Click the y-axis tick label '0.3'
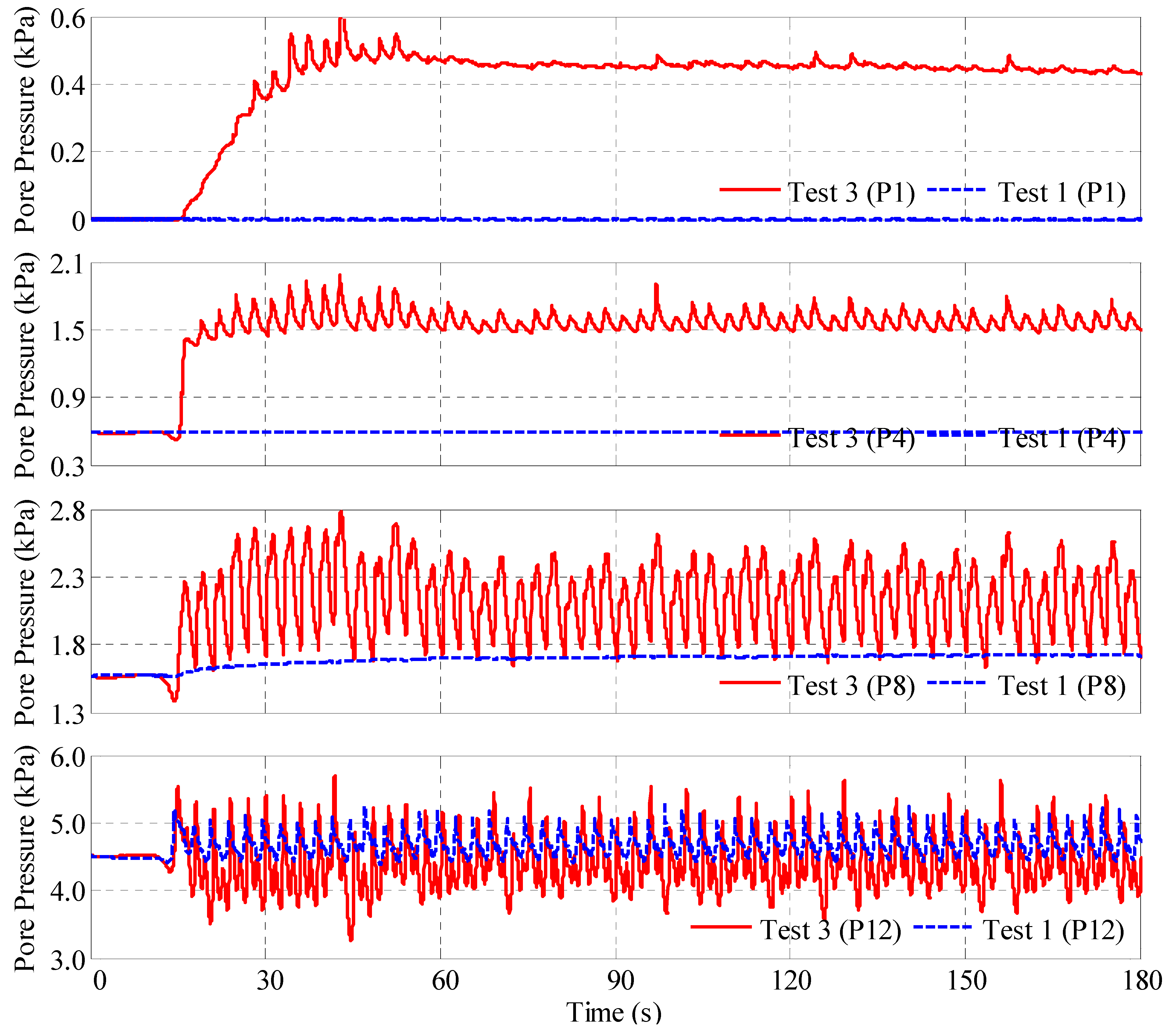Viewport: 1176px width, 1035px height. tap(68, 467)
